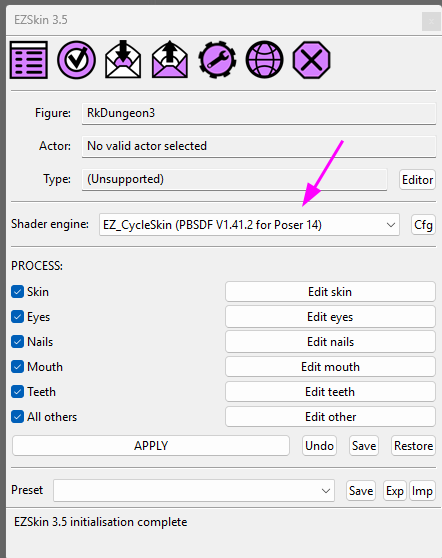
Task: Click the checkmark circle icon
Action: pyautogui.click(x=76, y=60)
